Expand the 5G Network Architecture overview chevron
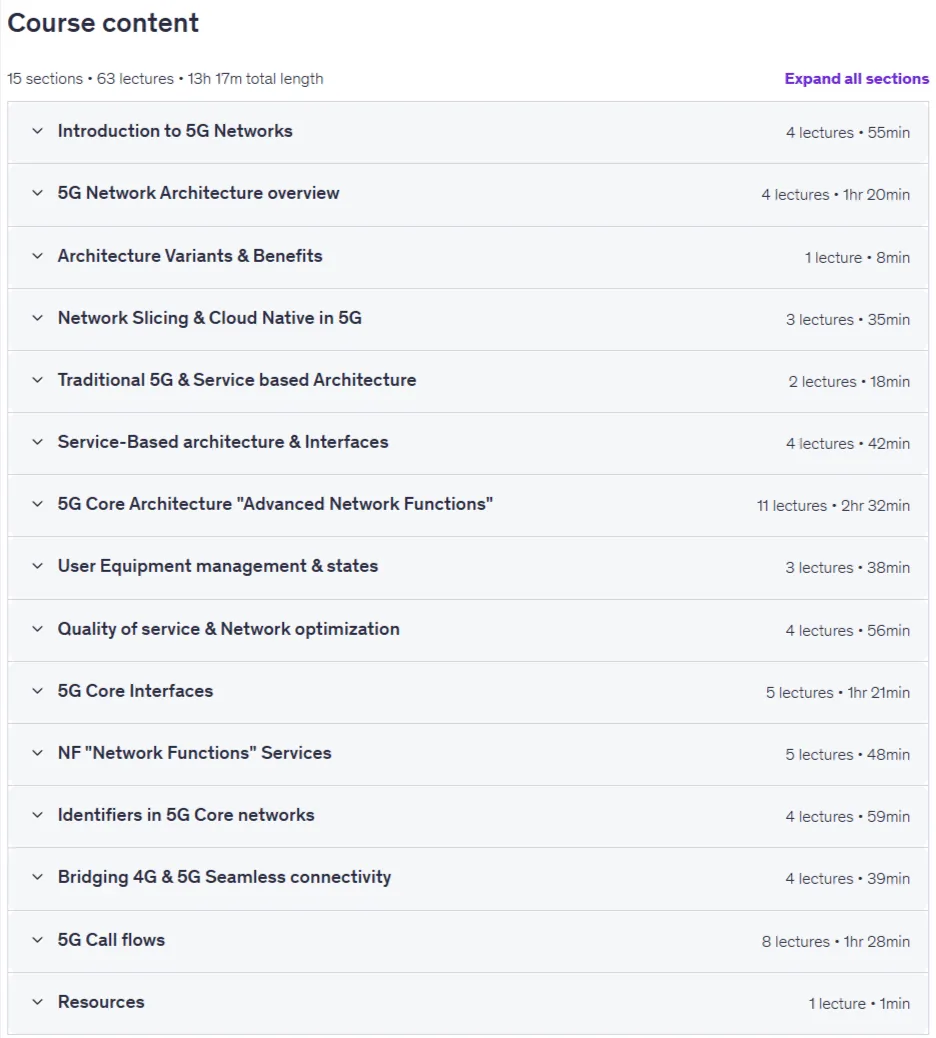The image size is (936, 1038). [x=38, y=193]
